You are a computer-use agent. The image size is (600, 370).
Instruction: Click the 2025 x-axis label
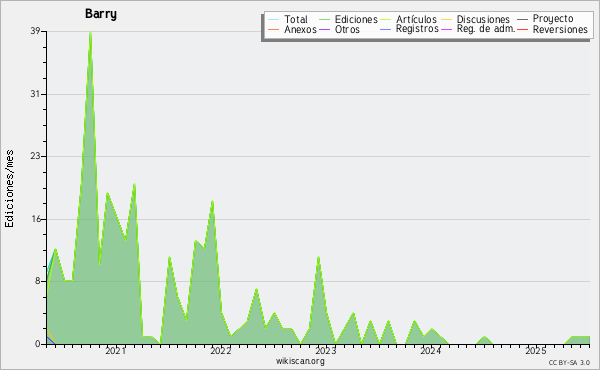(536, 350)
